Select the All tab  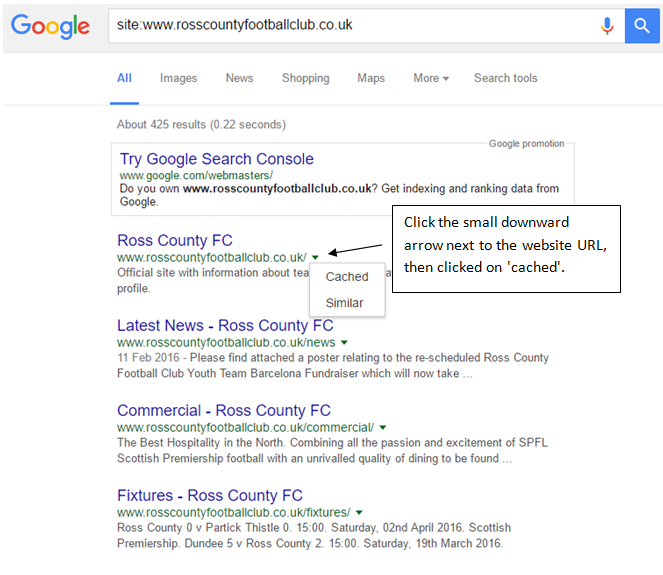click(x=124, y=78)
